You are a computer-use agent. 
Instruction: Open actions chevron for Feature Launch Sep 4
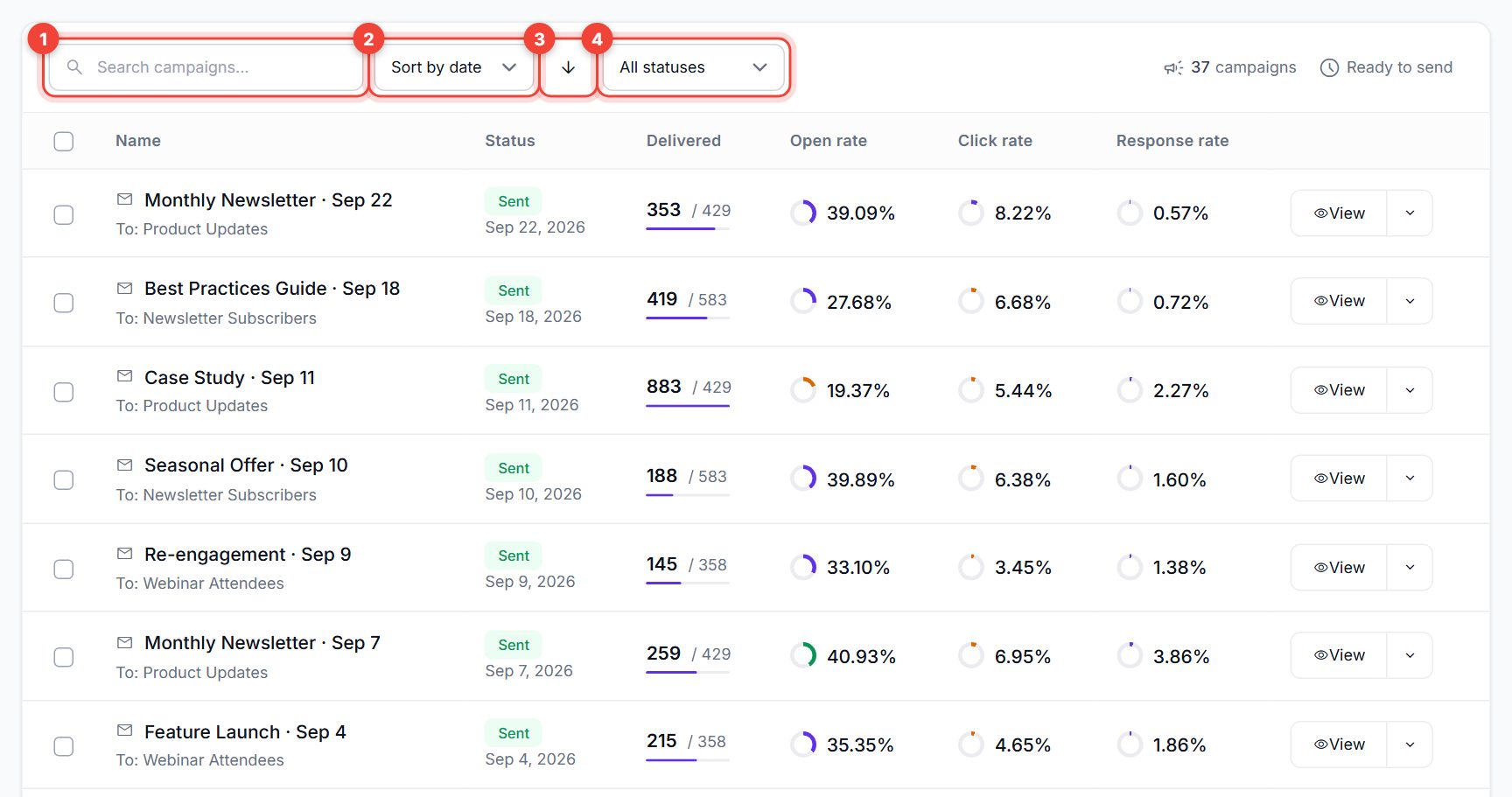click(x=1410, y=745)
